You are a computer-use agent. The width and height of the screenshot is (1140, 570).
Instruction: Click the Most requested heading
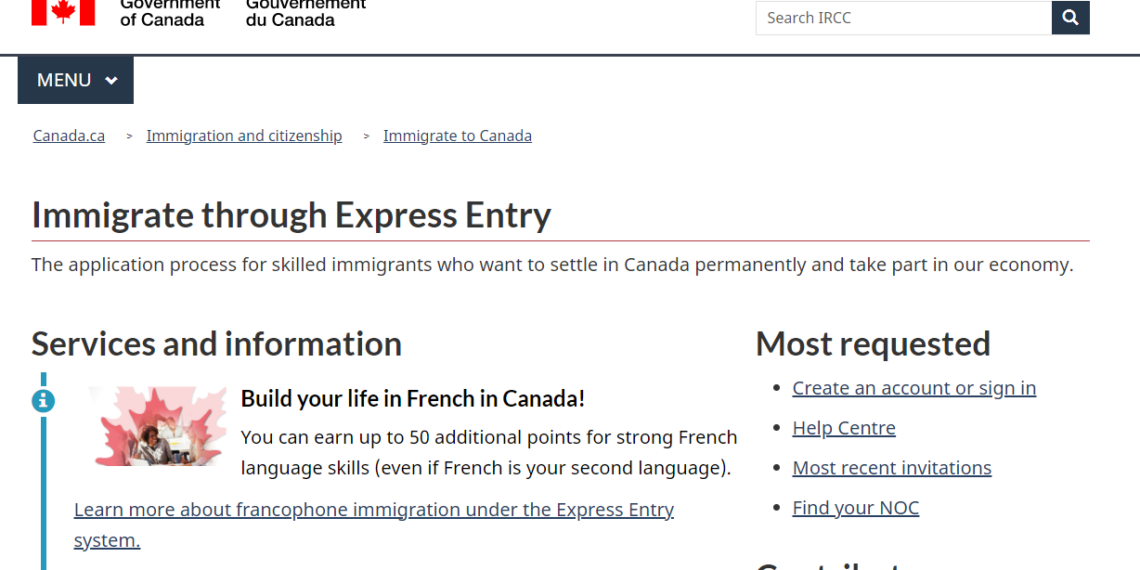pos(872,344)
